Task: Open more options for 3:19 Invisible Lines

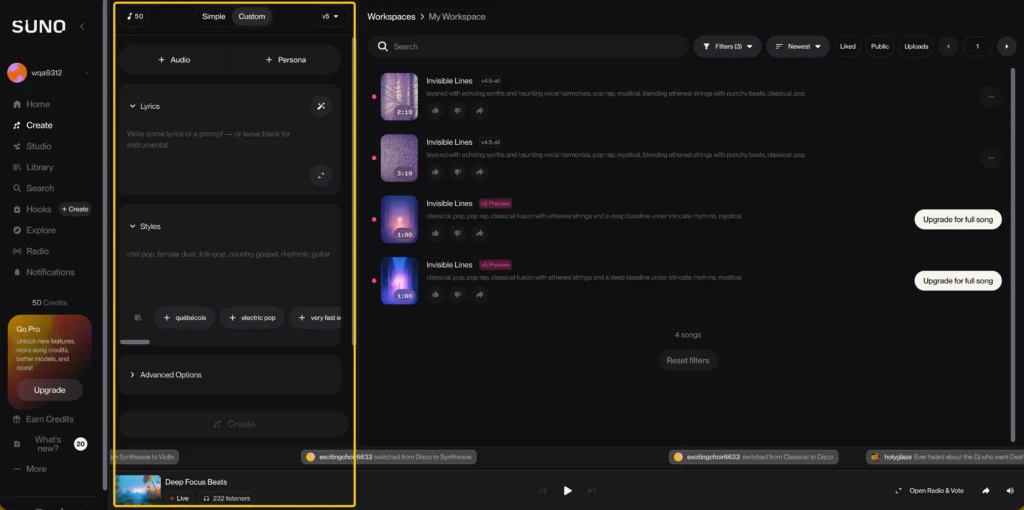Action: (x=991, y=158)
